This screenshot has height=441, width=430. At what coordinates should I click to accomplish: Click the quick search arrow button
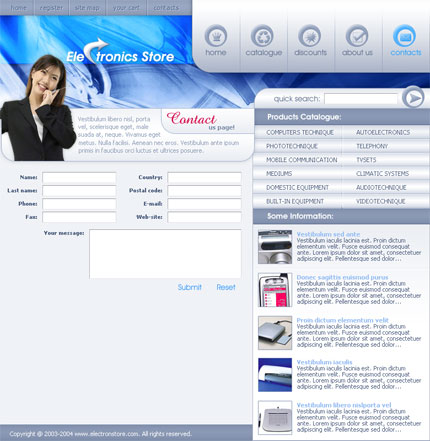pos(413,97)
